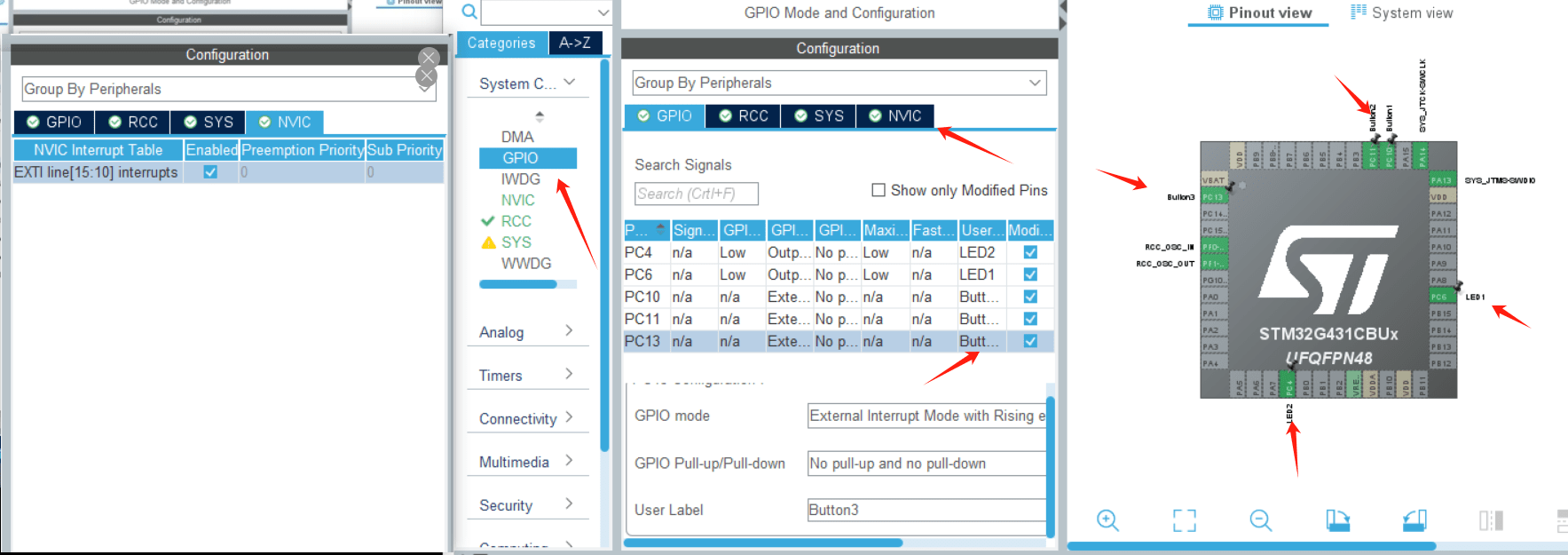Image resolution: width=1568 pixels, height=555 pixels.
Task: Click sort arrow in Pin name column header
Action: (660, 229)
